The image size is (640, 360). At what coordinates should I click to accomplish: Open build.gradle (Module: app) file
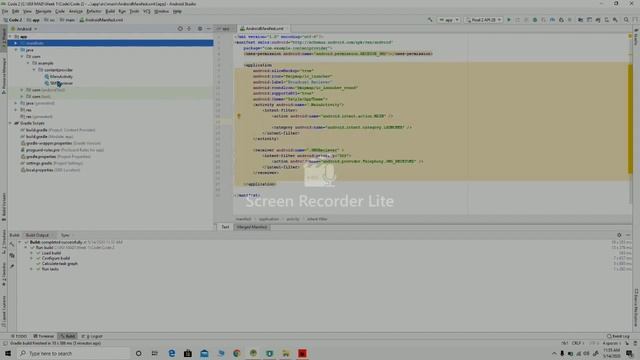point(47,137)
